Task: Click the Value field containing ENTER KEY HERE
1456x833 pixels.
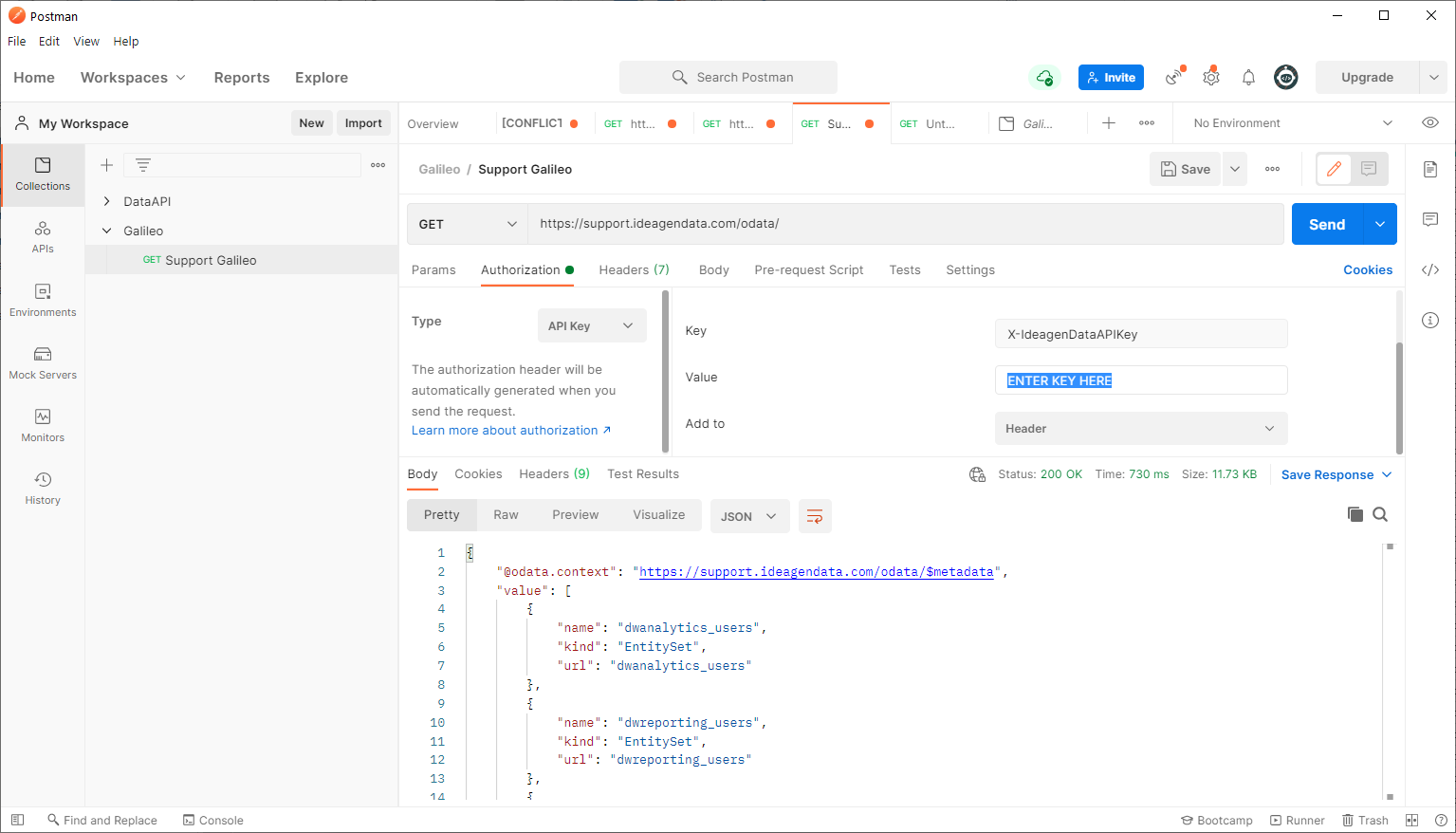Action: (1141, 380)
